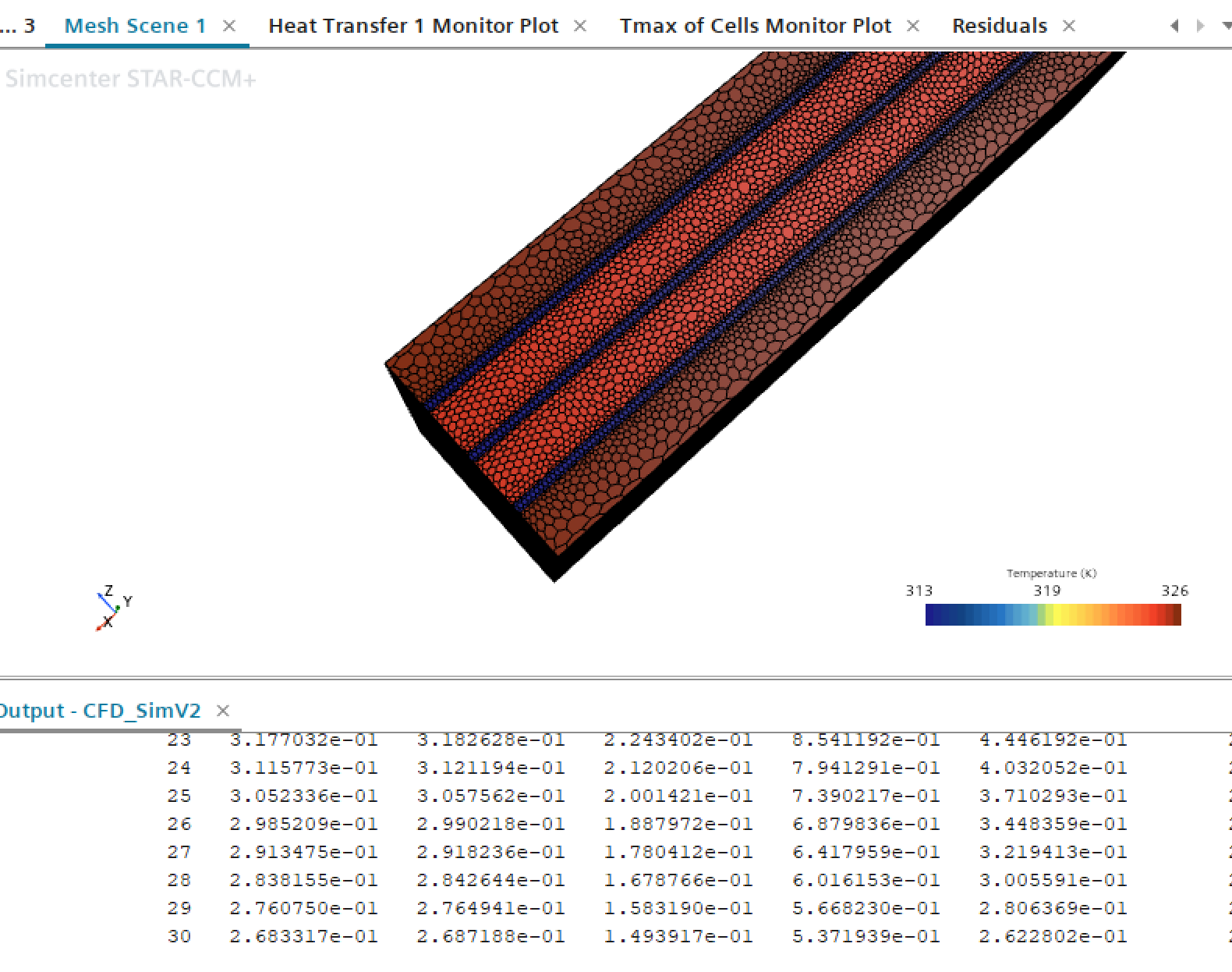Switch to the Residuals tab
1232x972 pixels.
pos(999,26)
